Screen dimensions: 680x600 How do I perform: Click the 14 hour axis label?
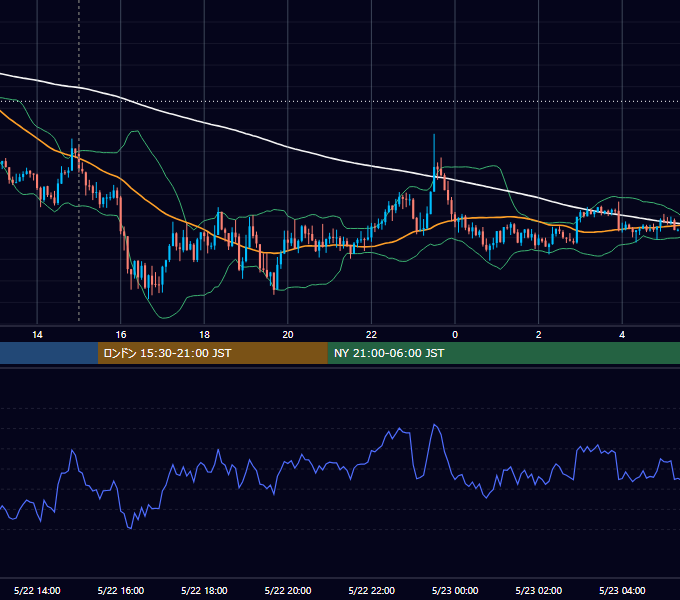tap(37, 335)
